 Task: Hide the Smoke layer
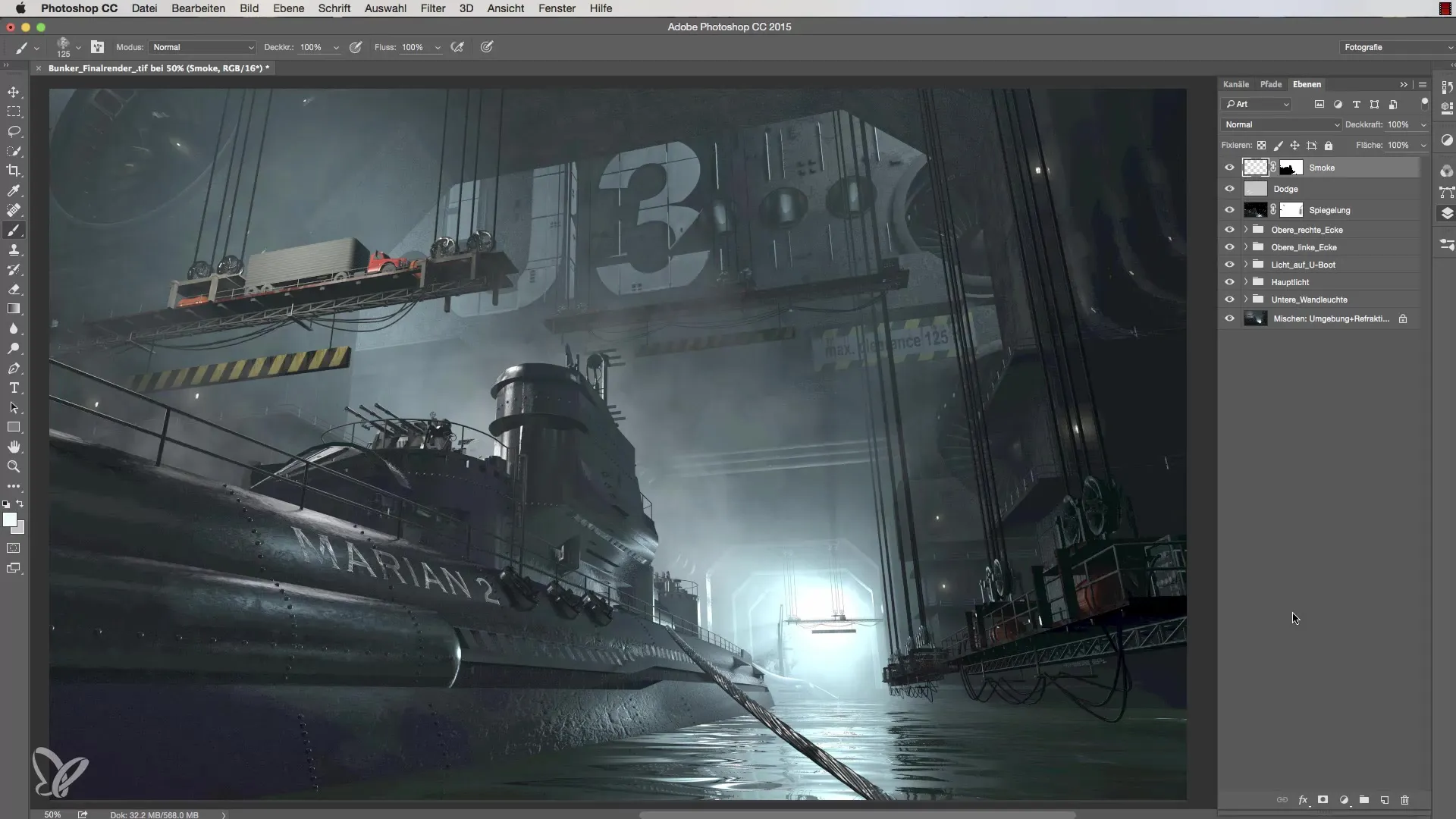(x=1229, y=168)
